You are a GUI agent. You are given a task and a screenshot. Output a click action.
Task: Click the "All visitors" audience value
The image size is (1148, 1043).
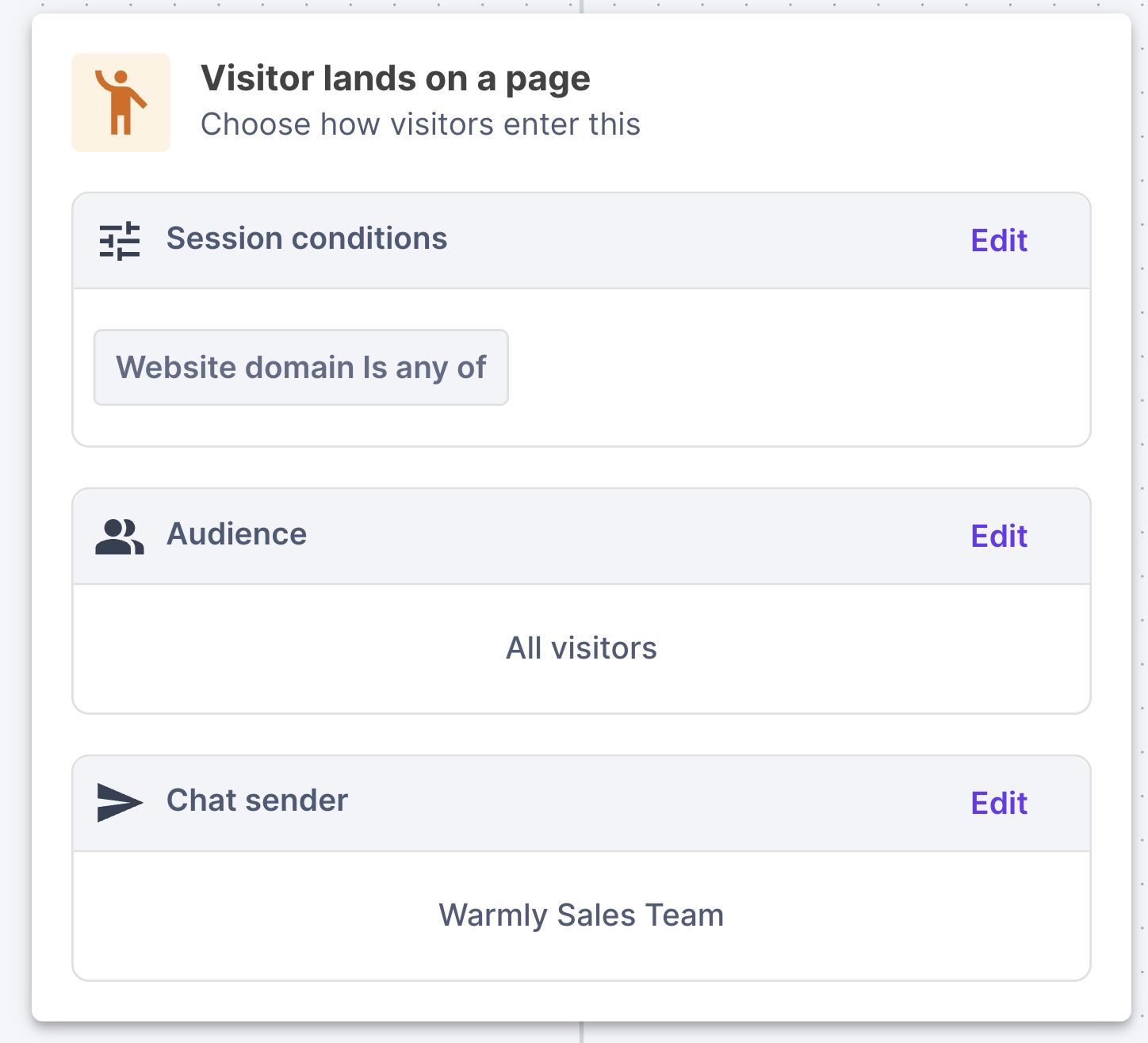(x=581, y=648)
